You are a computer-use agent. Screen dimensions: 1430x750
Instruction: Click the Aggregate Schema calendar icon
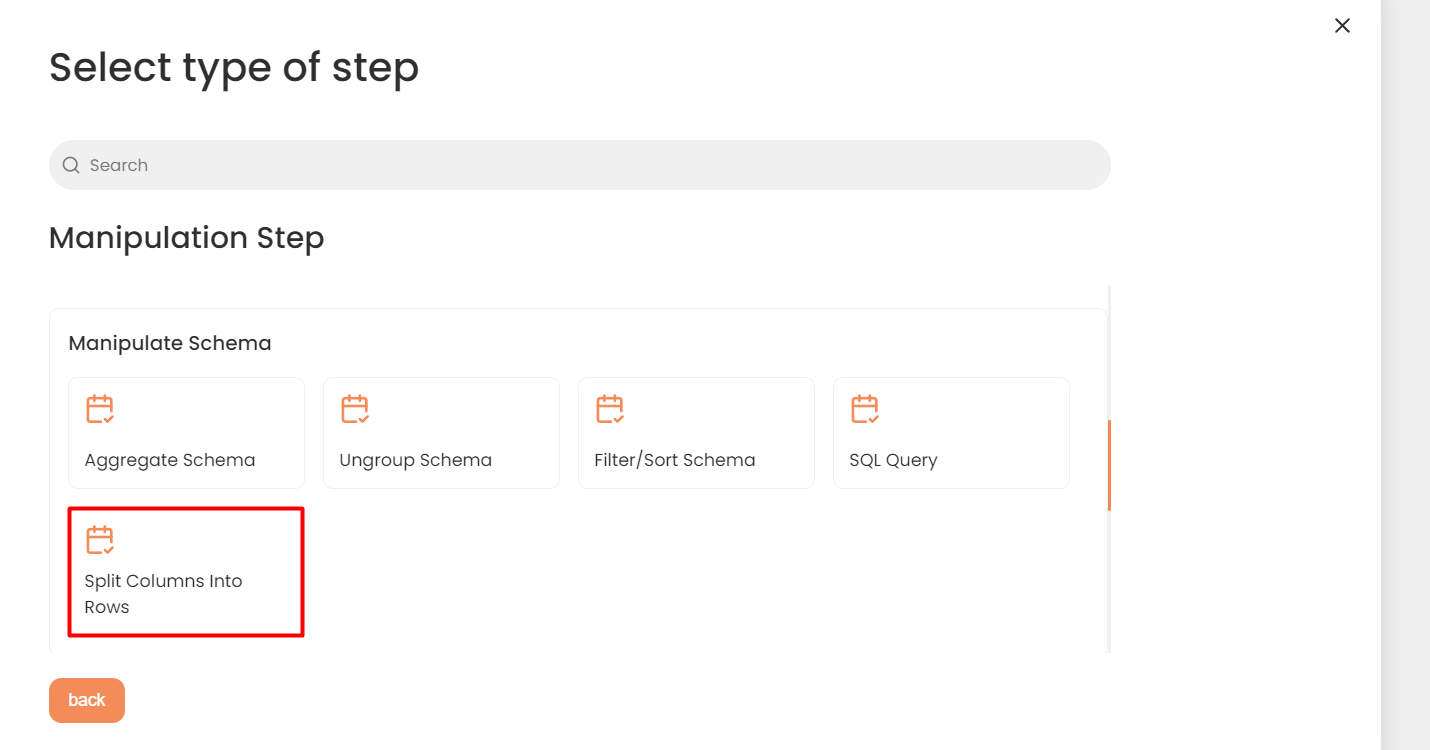coord(100,409)
